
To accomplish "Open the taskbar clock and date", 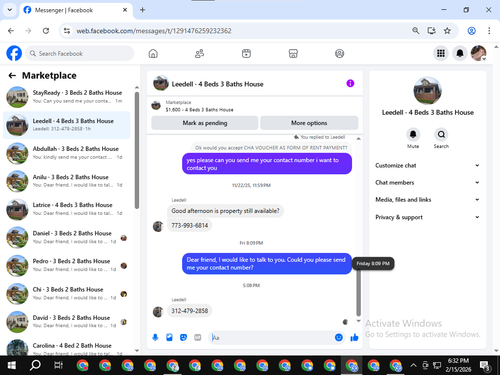I will (x=458, y=365).
